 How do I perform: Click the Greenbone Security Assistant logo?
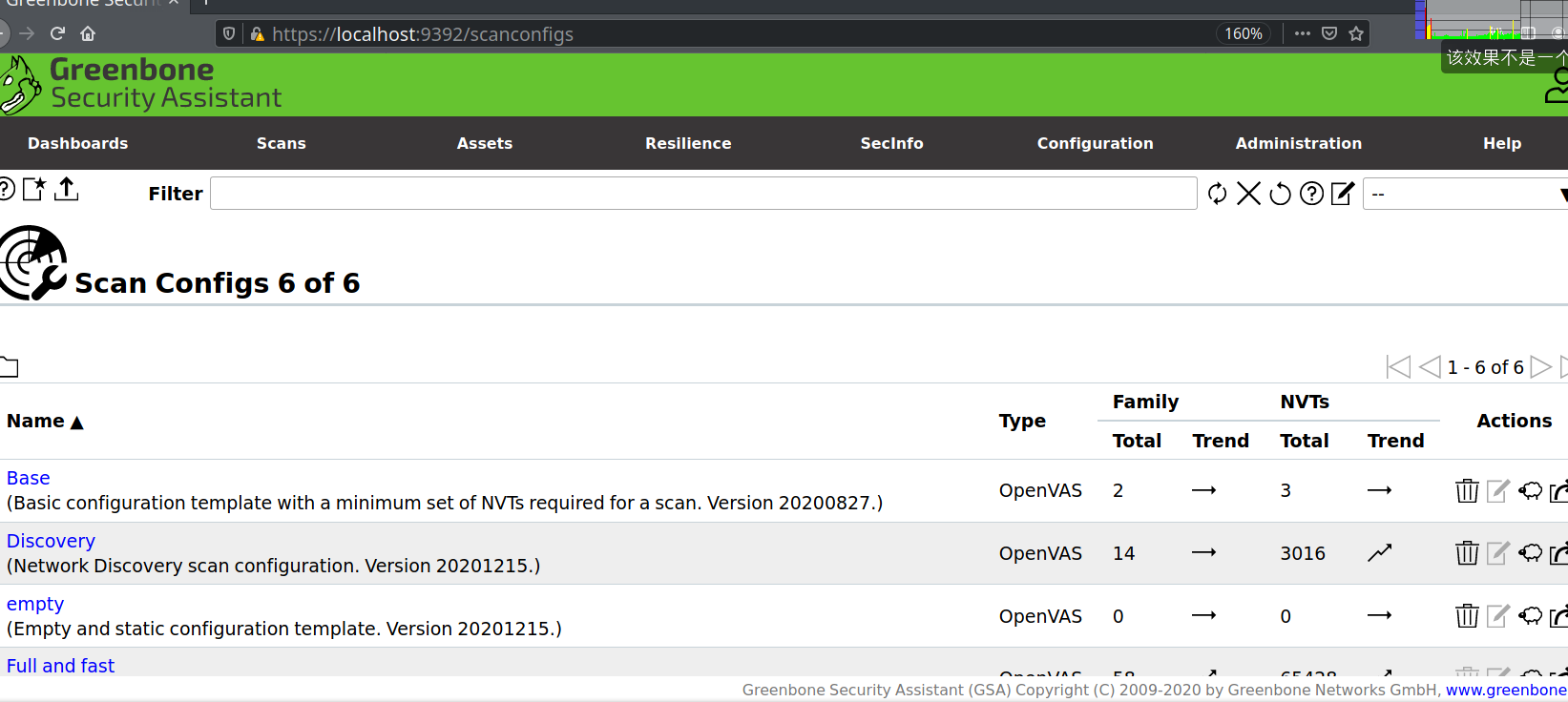point(141,84)
